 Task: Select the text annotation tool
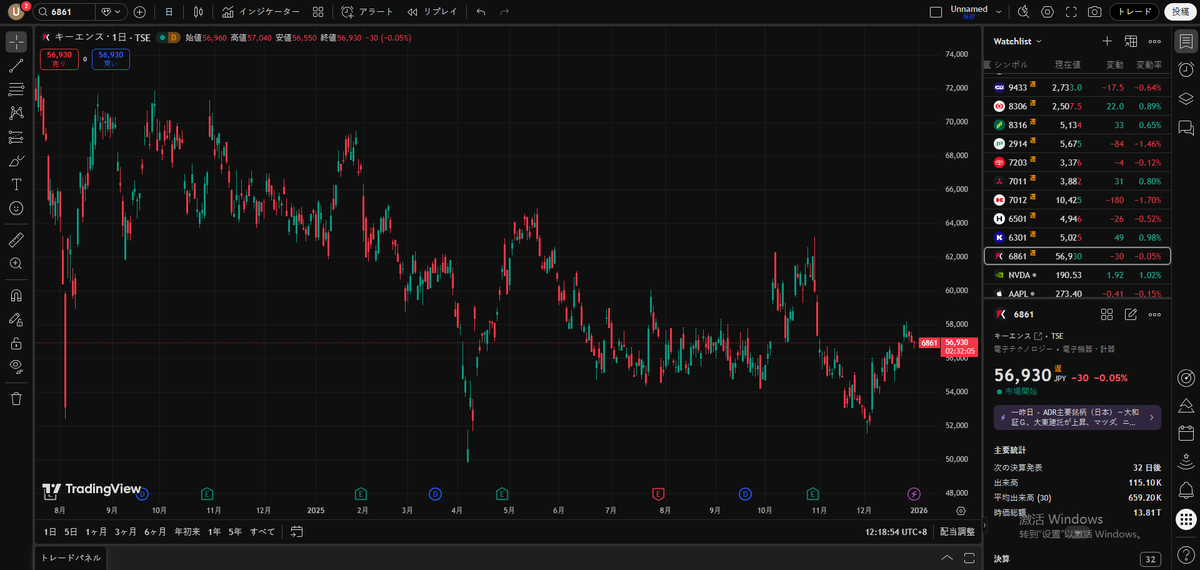pos(16,184)
